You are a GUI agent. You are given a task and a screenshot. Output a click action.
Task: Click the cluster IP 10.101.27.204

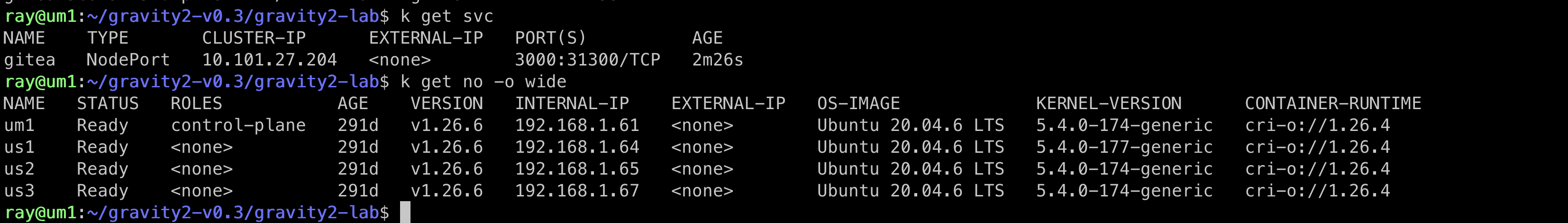point(269,60)
